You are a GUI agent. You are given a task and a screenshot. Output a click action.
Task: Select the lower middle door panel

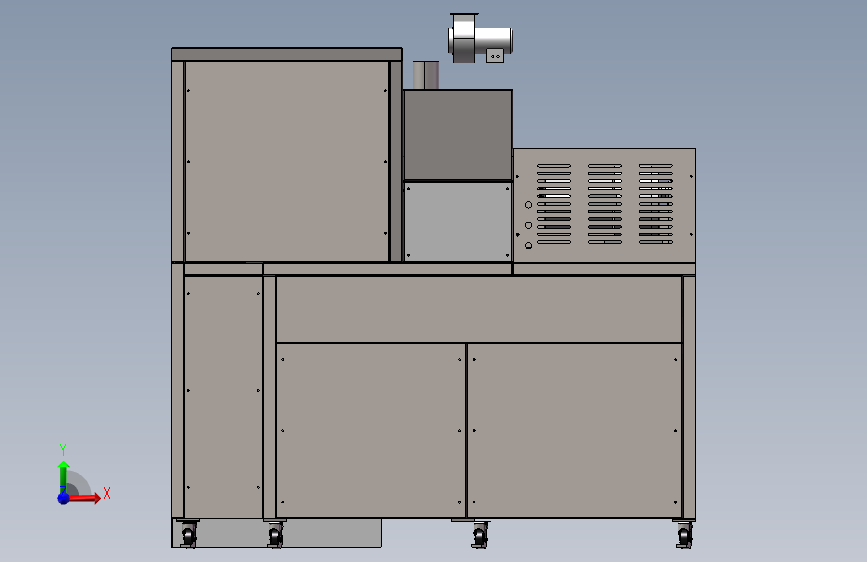coord(370,430)
